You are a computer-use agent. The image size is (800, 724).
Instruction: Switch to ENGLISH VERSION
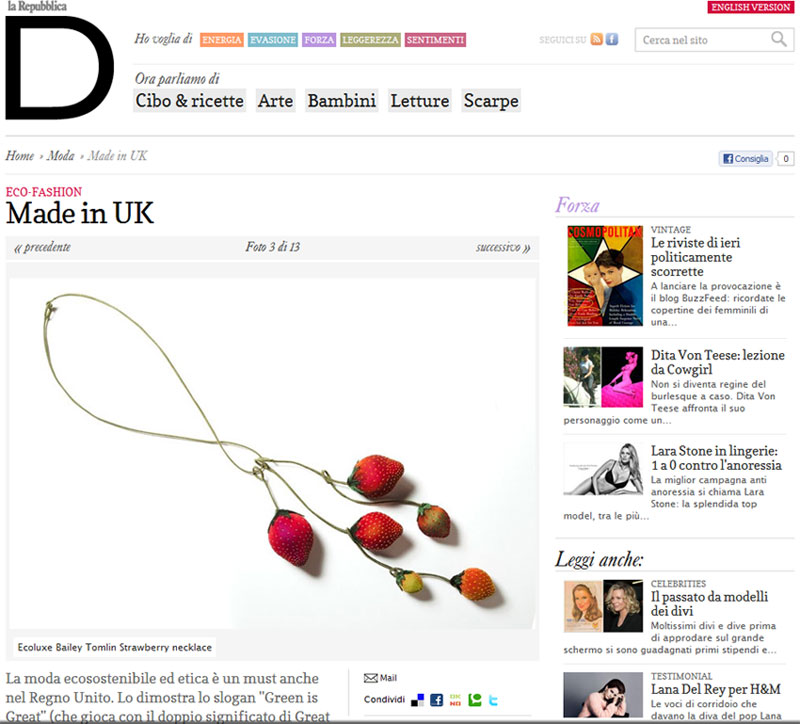point(751,7)
